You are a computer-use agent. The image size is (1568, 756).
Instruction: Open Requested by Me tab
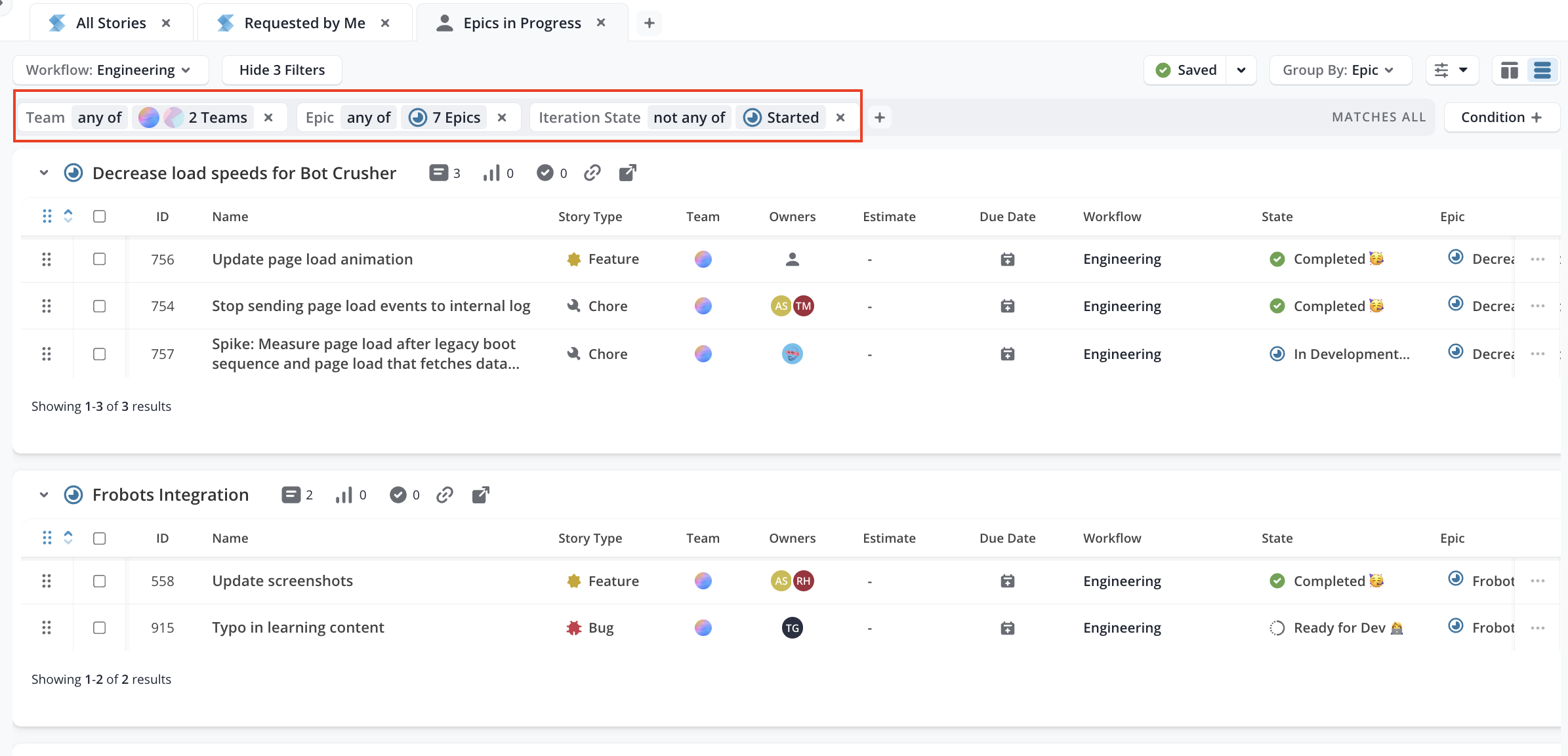pos(304,23)
